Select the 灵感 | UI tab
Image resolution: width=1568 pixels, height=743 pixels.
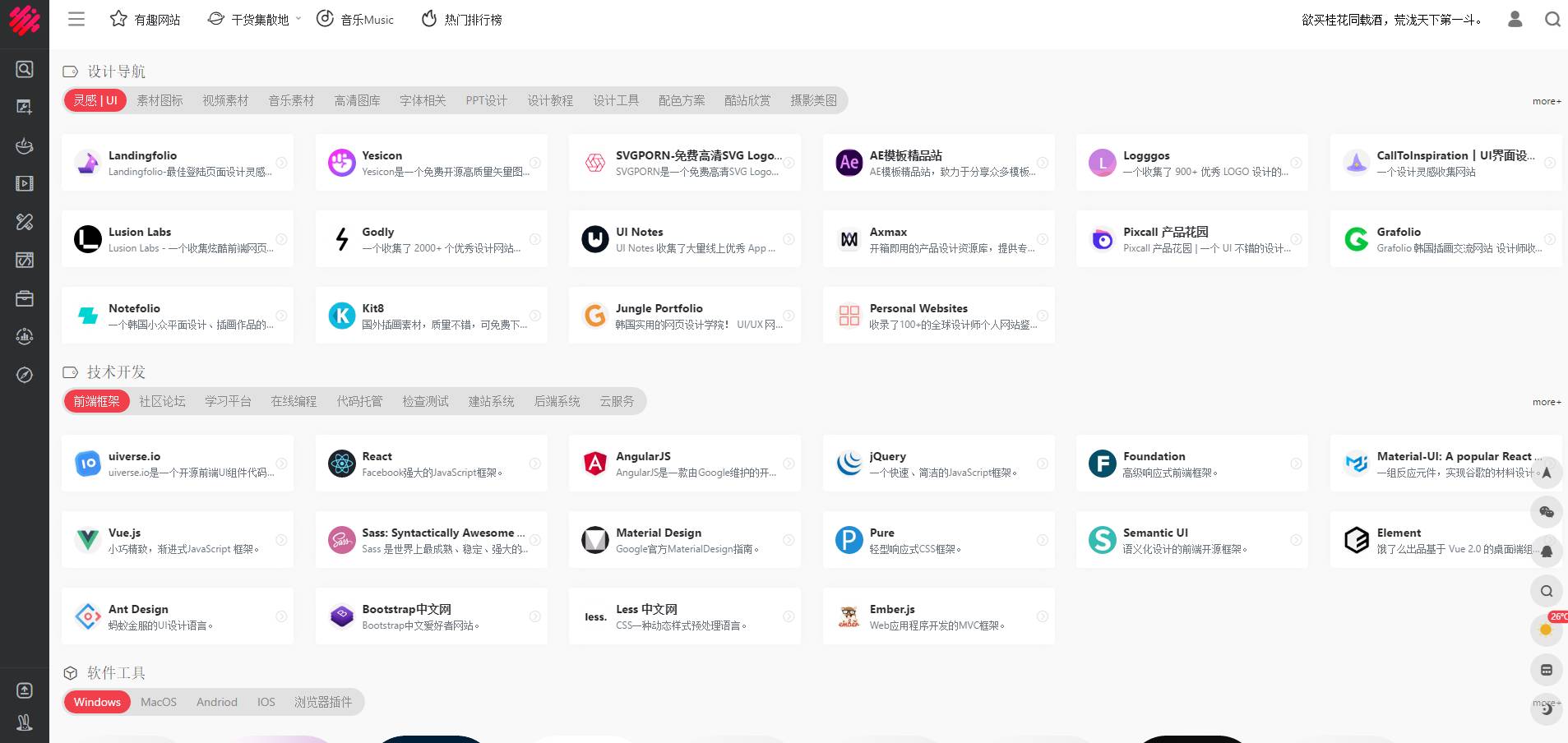pyautogui.click(x=95, y=100)
